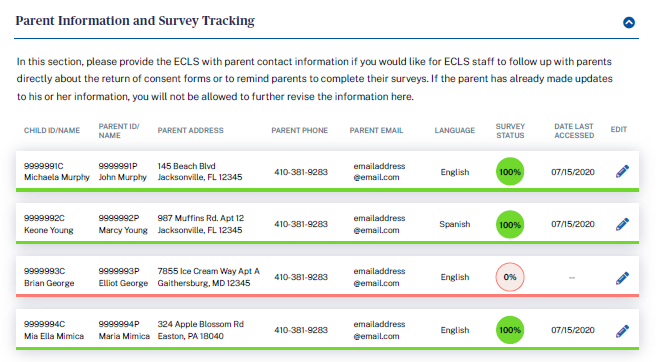Click the pencil icon for Marcy Young's row
Image resolution: width=660 pixels, height=362 pixels.
622,224
